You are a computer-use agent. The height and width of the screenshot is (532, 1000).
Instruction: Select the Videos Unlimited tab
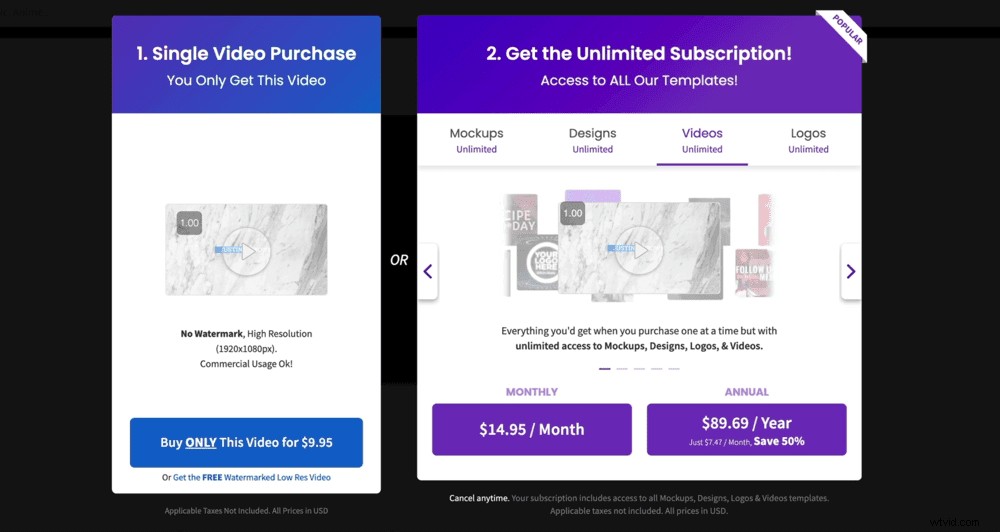point(702,140)
